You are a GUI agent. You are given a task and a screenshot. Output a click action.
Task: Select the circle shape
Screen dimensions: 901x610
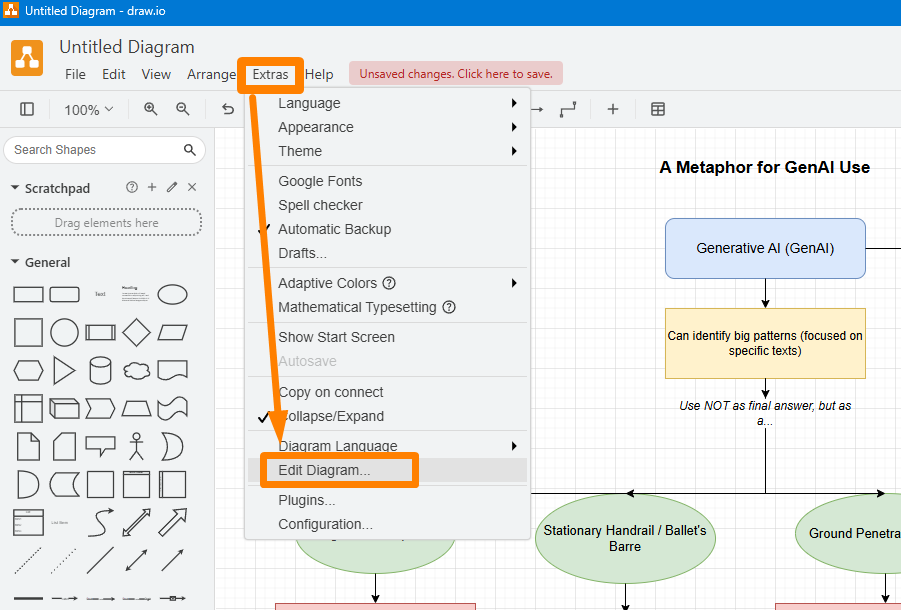(x=64, y=333)
